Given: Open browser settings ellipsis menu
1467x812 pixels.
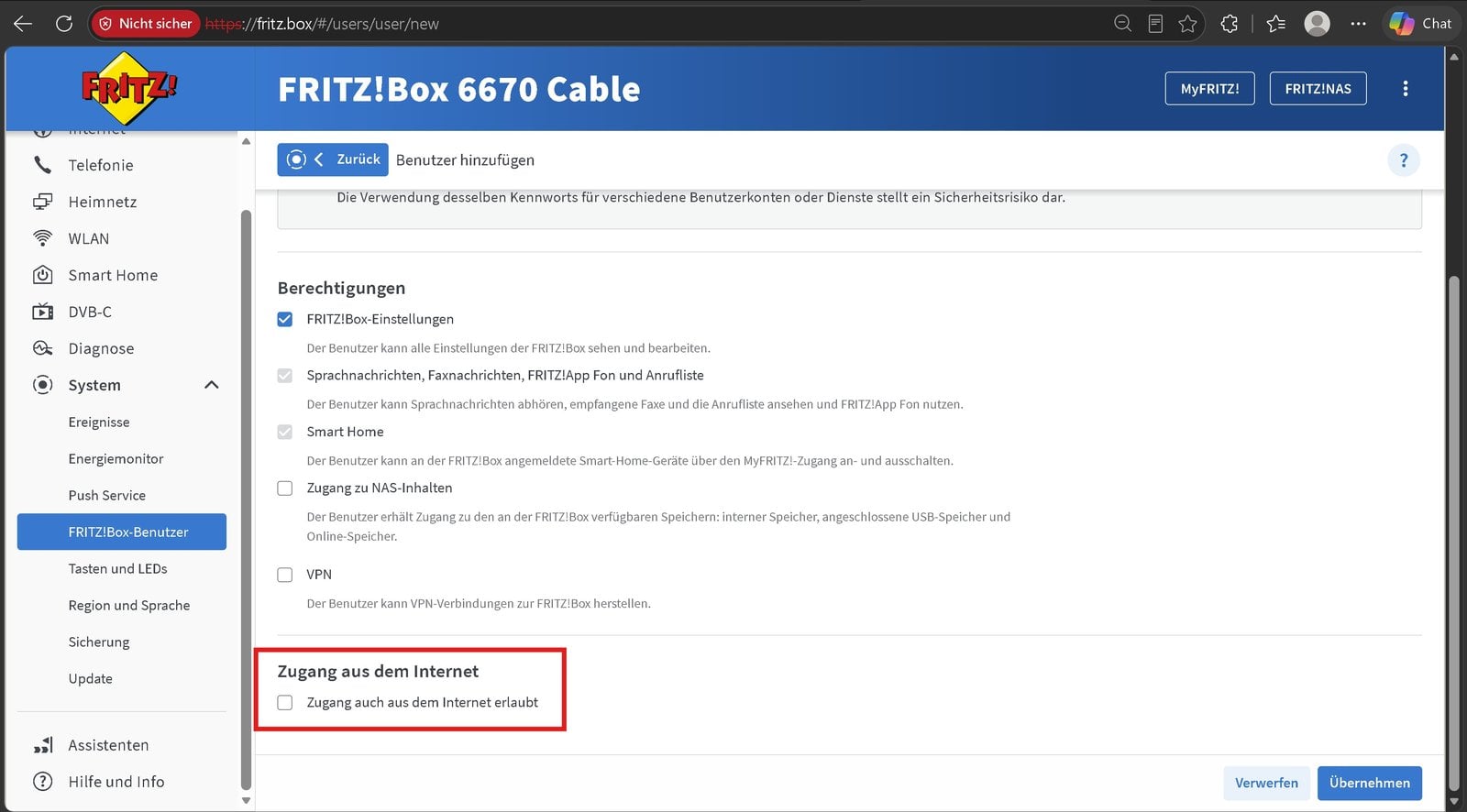Looking at the screenshot, I should (x=1358, y=24).
